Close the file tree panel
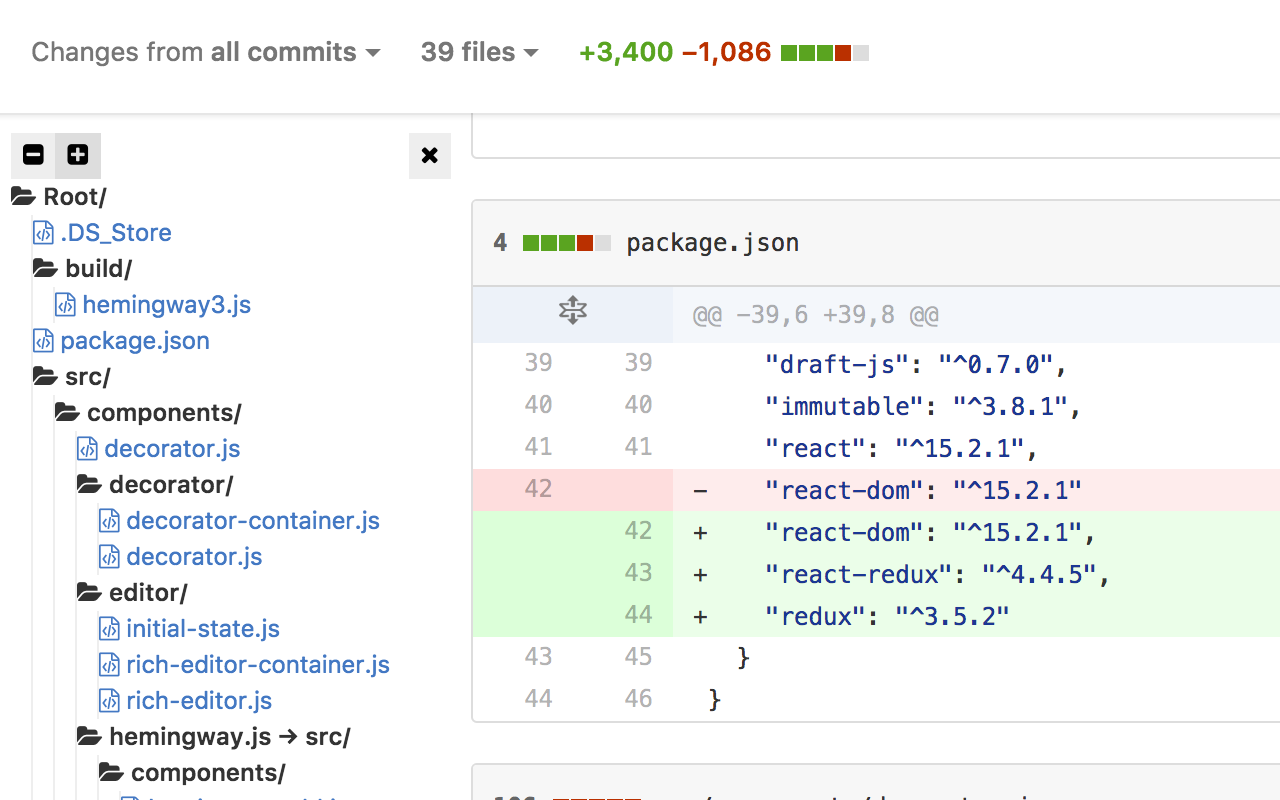 tap(430, 155)
